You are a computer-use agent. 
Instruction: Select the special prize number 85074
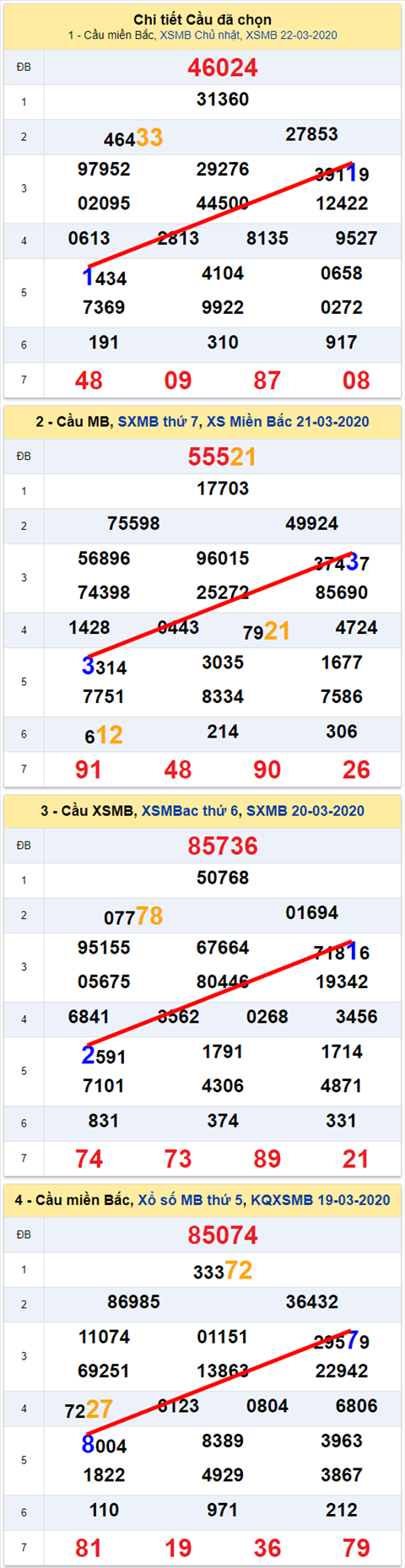(223, 1235)
